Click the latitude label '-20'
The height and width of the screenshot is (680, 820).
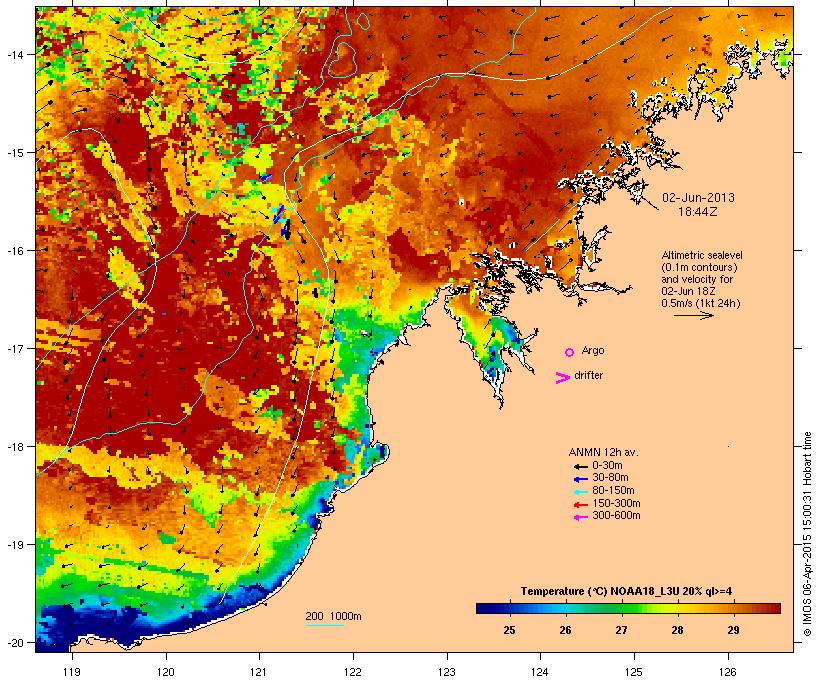click(x=15, y=643)
